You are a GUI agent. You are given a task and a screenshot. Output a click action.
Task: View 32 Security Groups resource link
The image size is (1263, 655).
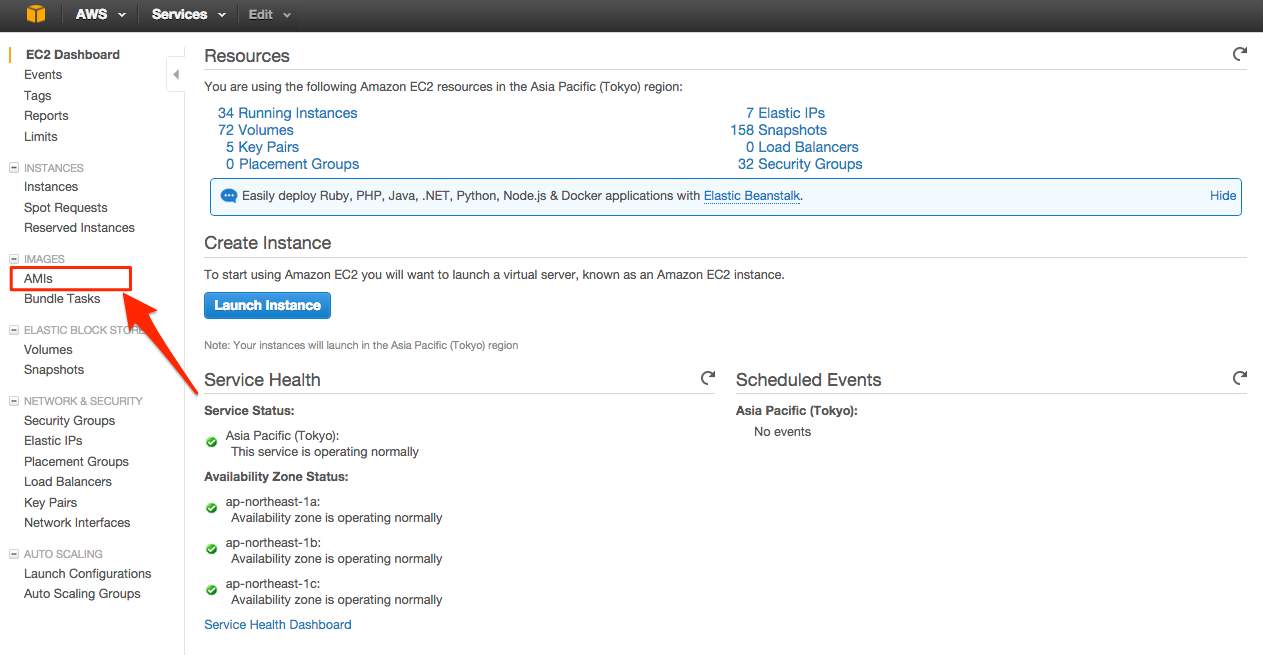(x=800, y=164)
